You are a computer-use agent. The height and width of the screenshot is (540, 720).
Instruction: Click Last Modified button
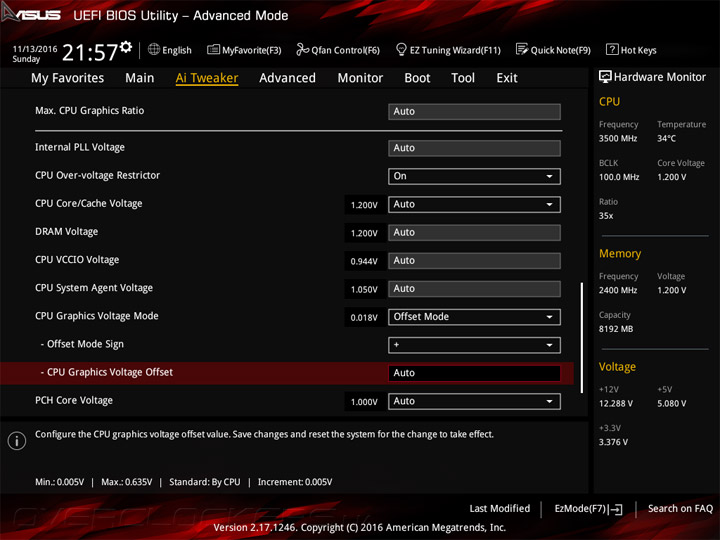[500, 508]
